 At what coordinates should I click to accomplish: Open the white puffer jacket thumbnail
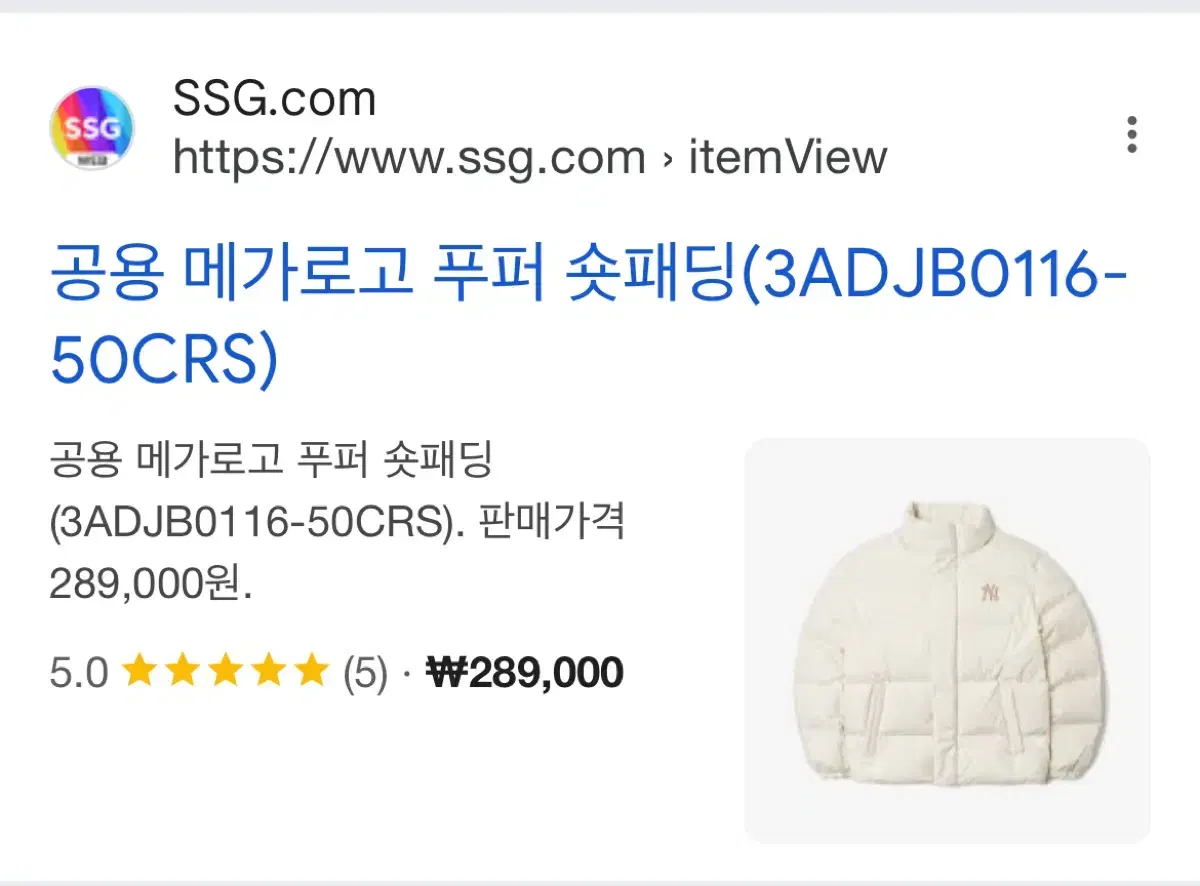click(x=948, y=640)
